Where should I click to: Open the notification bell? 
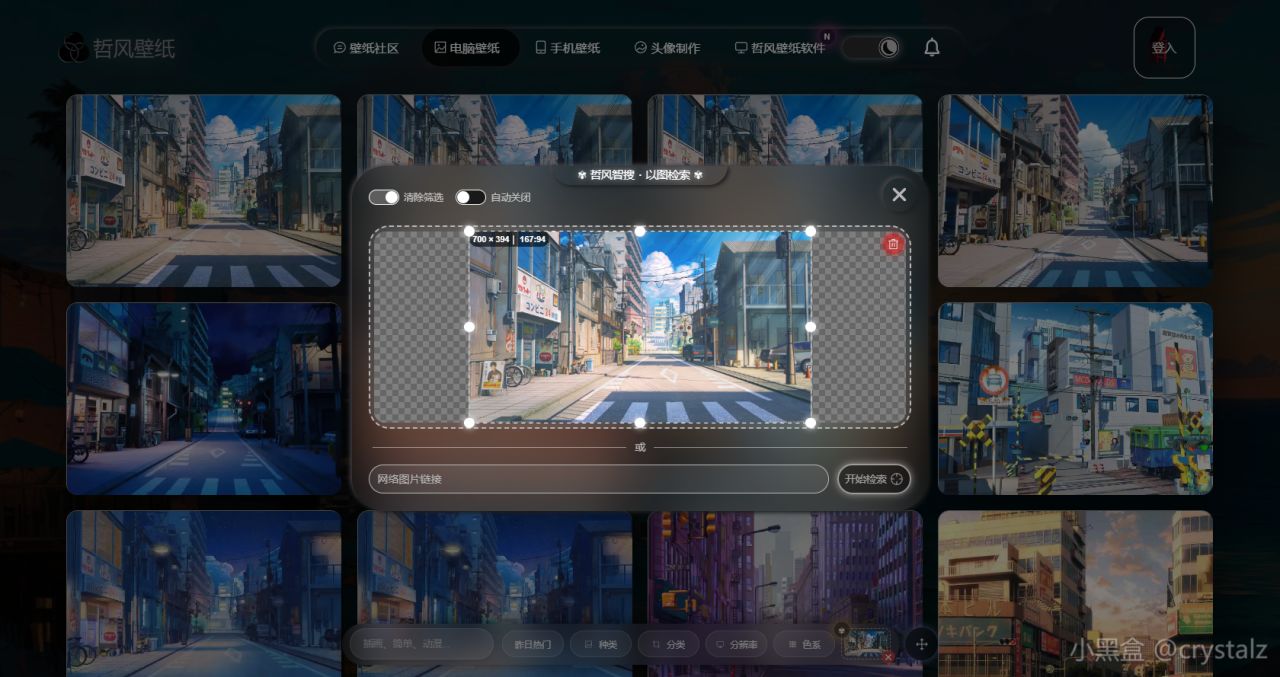pos(932,47)
